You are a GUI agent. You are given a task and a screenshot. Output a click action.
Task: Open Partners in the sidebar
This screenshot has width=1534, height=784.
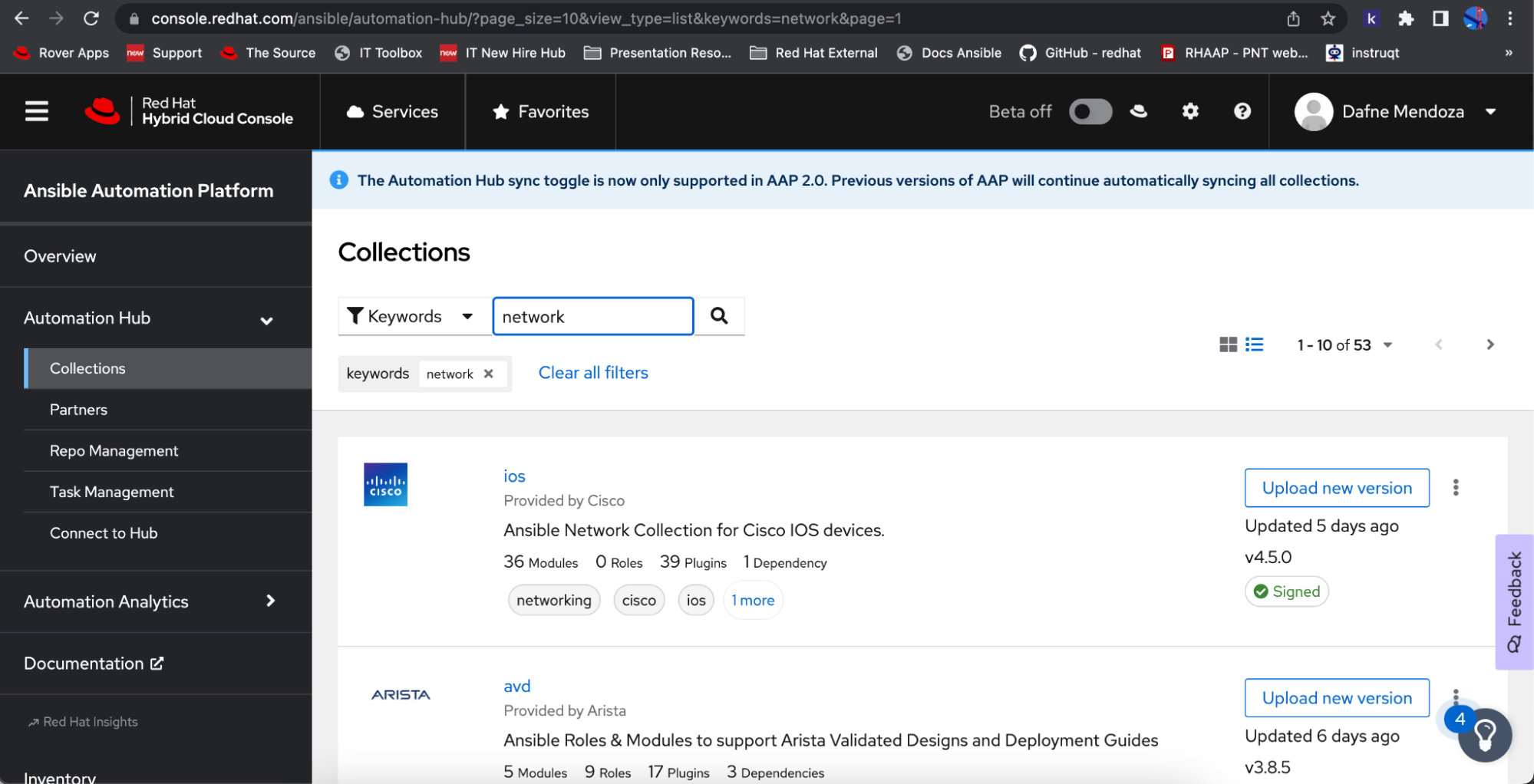tap(78, 410)
